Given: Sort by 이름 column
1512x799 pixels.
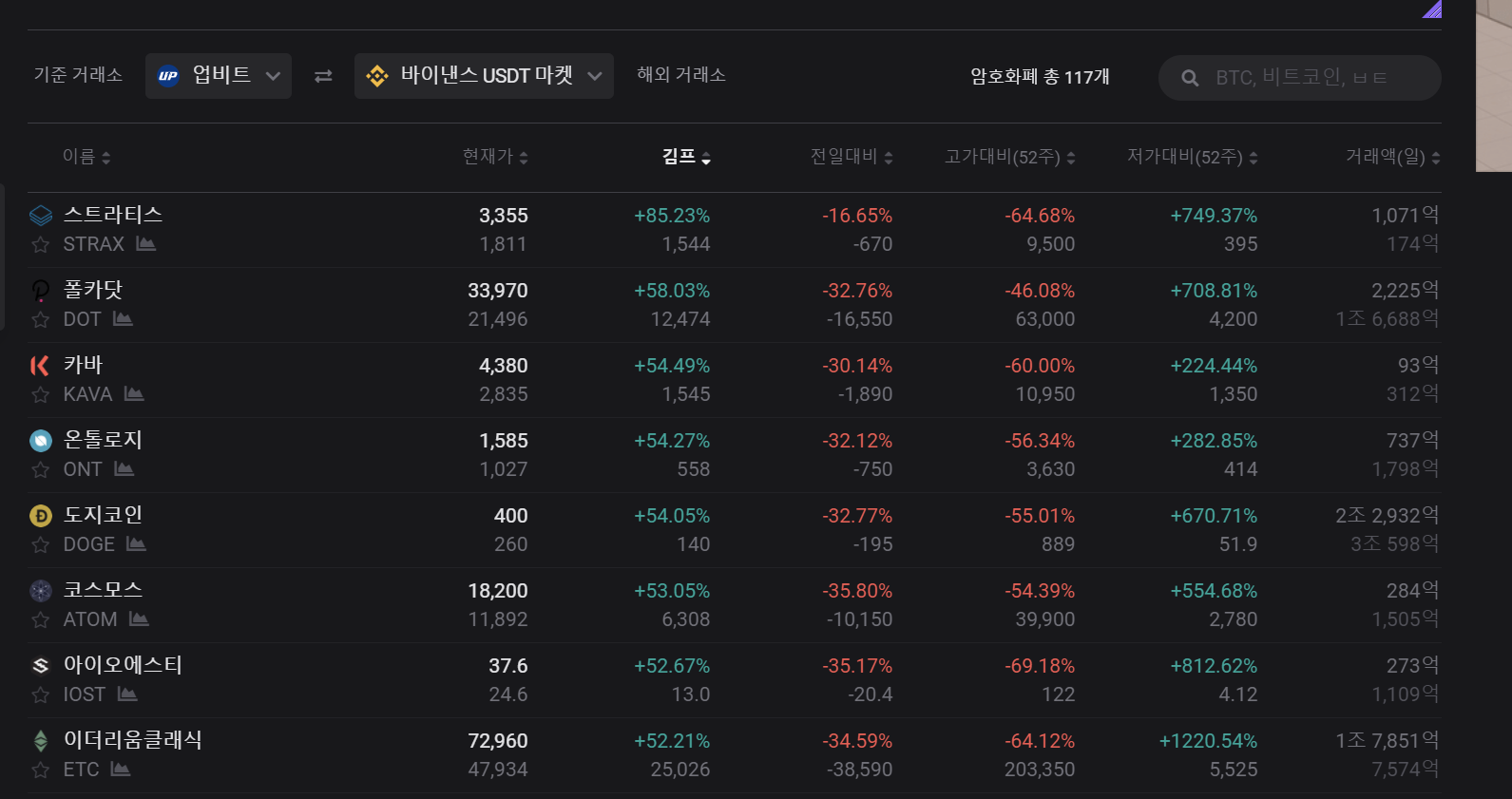Looking at the screenshot, I should (86, 157).
